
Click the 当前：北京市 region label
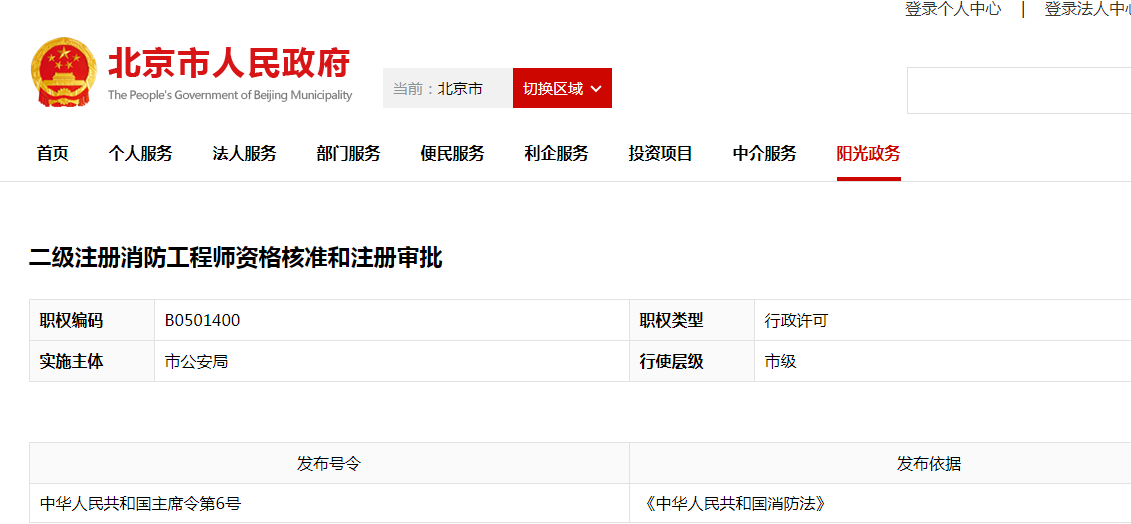[438, 89]
